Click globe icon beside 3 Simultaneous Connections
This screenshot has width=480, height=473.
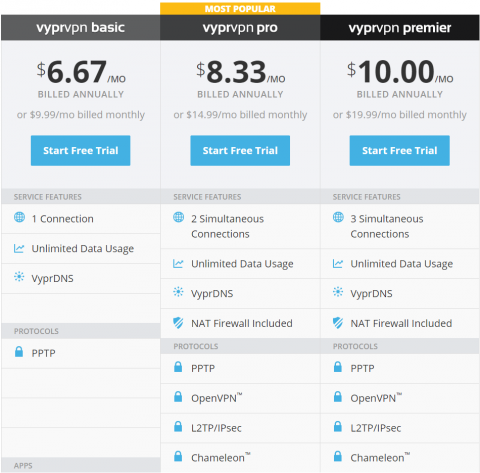pyautogui.click(x=338, y=217)
